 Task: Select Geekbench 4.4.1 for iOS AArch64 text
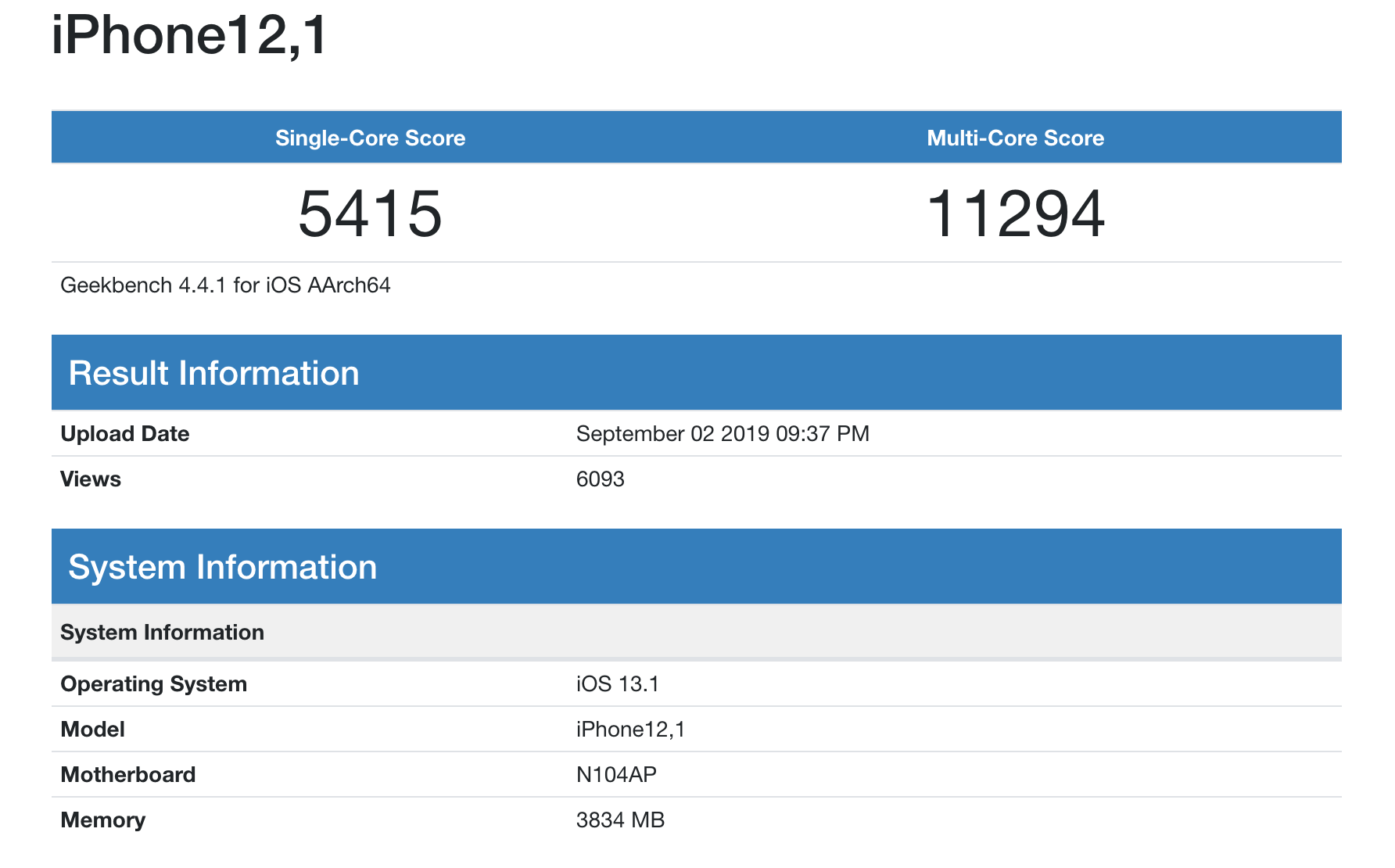click(x=225, y=285)
